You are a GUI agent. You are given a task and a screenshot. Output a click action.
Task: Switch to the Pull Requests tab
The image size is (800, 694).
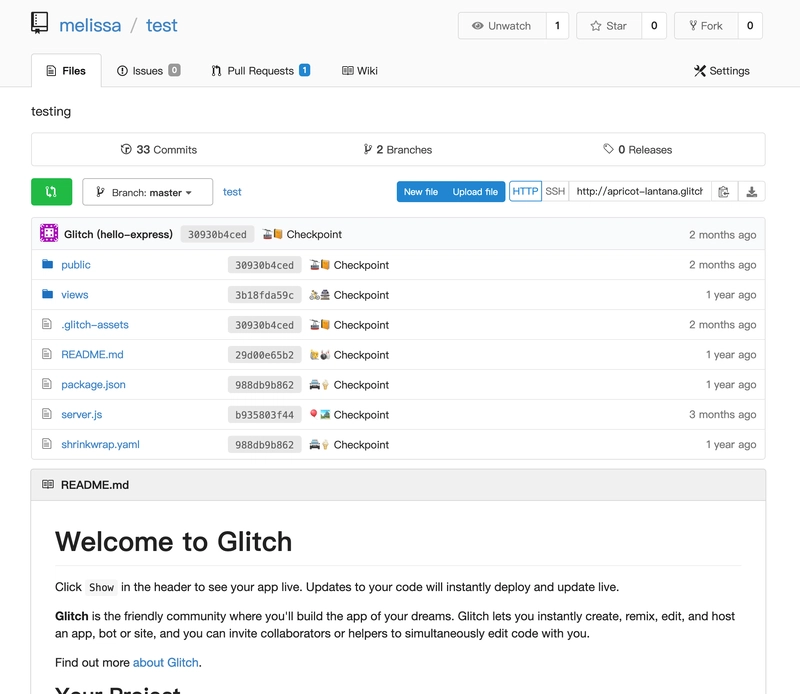[x=260, y=71]
